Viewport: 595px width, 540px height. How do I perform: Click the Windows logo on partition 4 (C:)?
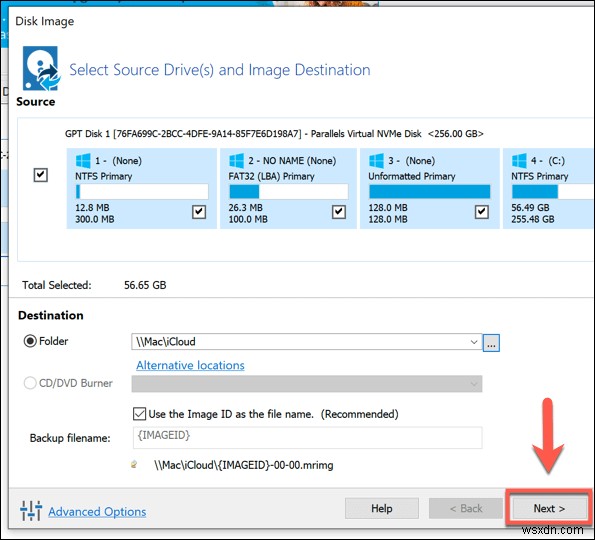click(x=519, y=161)
